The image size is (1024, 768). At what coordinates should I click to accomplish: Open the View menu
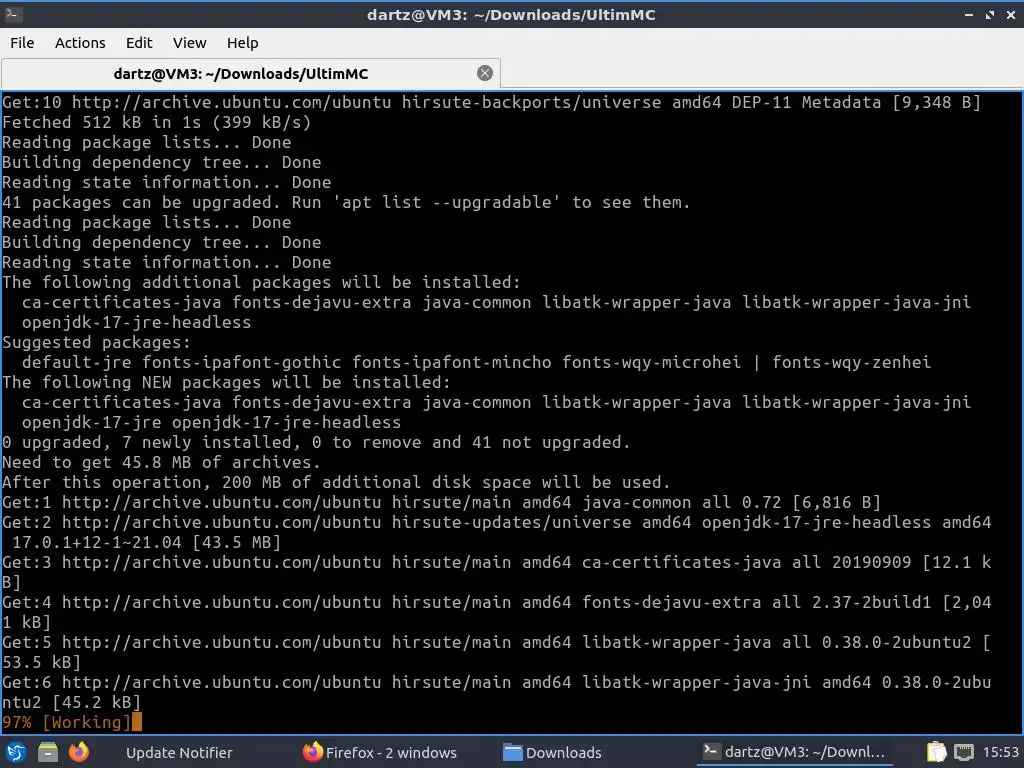tap(189, 42)
